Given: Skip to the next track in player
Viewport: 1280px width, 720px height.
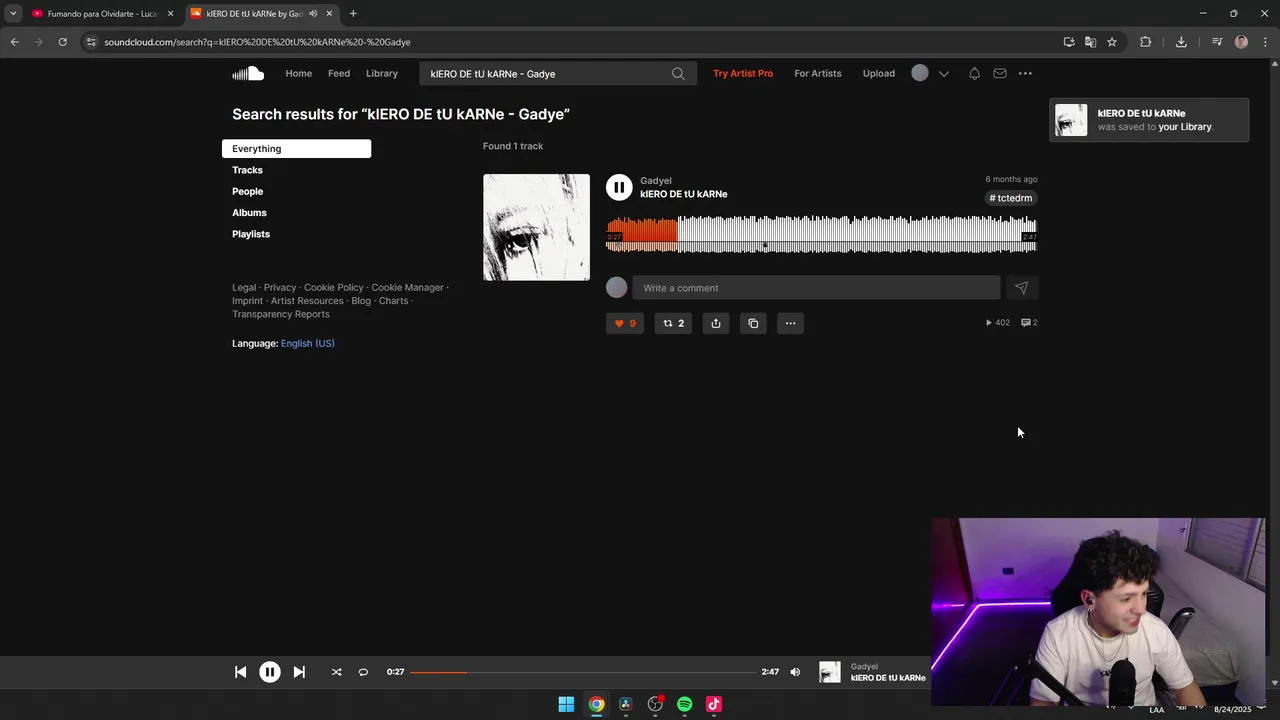Looking at the screenshot, I should point(299,672).
